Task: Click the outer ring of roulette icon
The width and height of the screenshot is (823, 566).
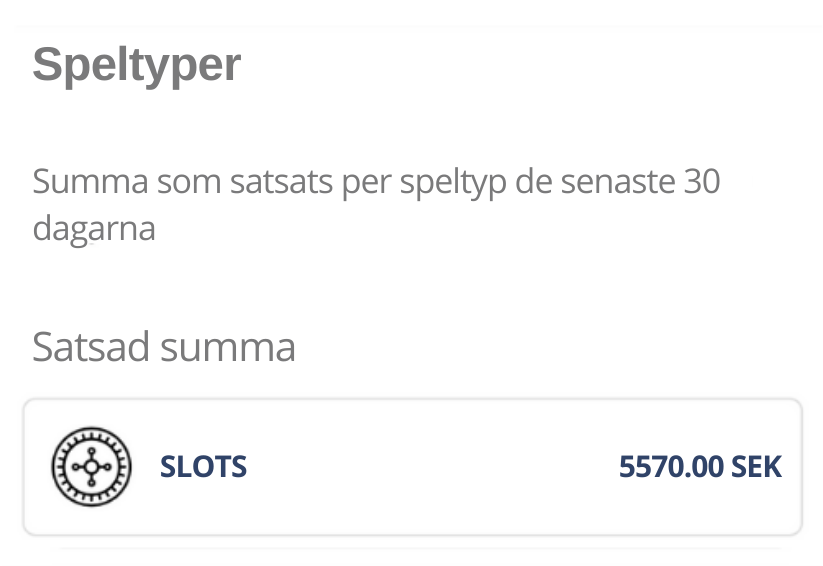Action: [x=91, y=431]
